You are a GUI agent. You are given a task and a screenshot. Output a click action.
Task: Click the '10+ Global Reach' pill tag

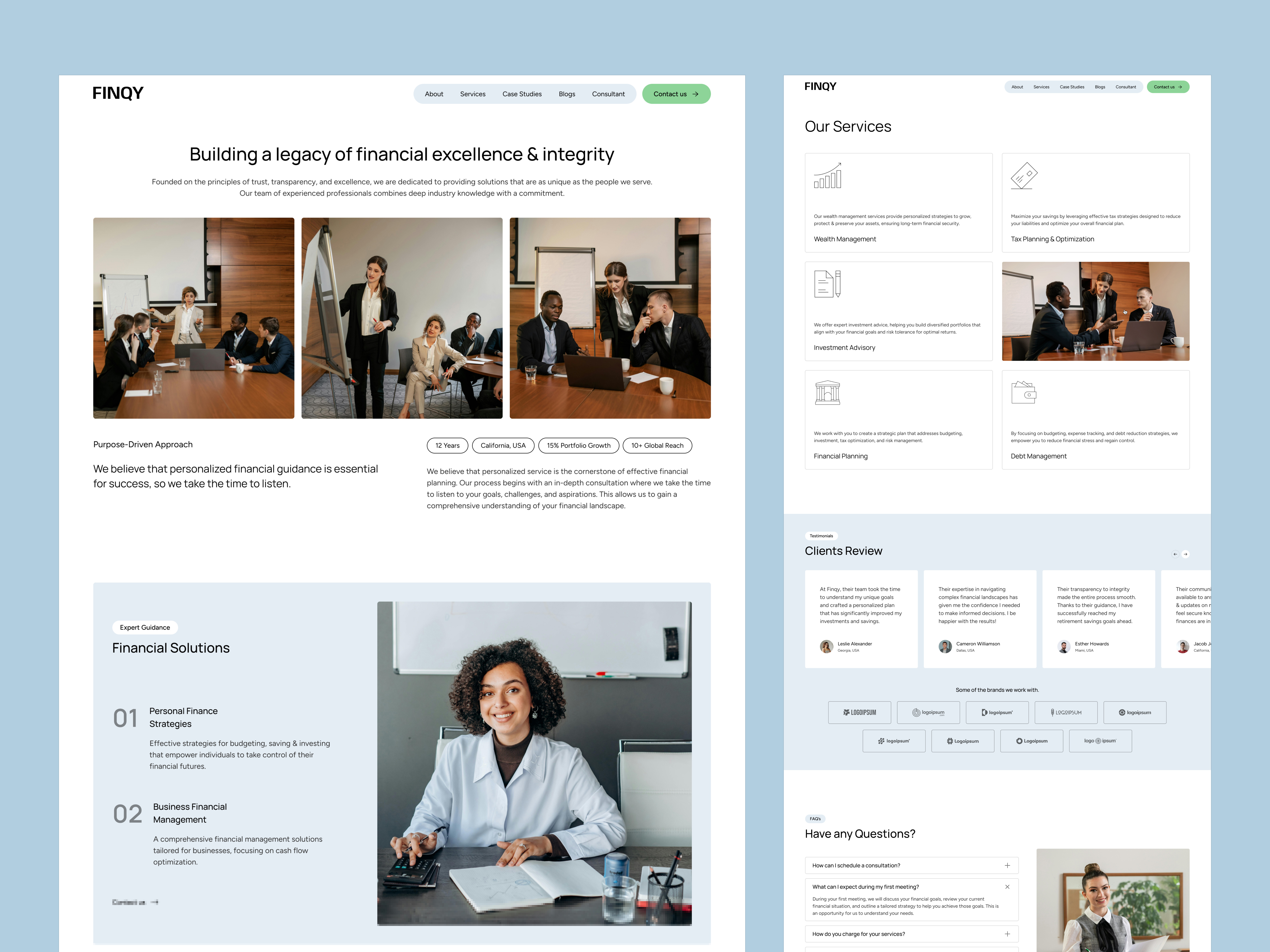pos(657,445)
